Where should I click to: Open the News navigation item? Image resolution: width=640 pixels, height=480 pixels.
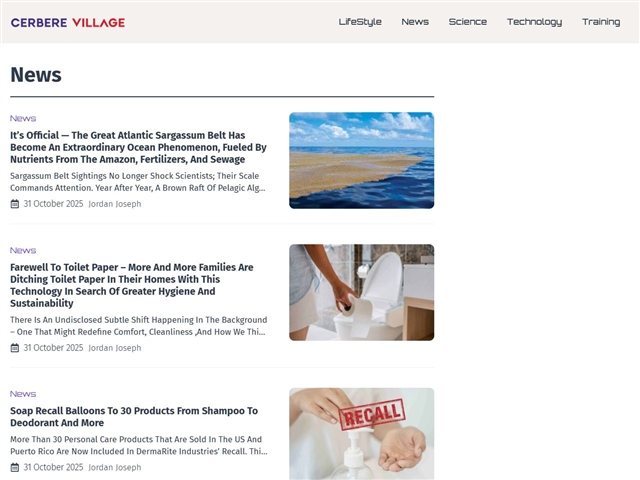415,22
